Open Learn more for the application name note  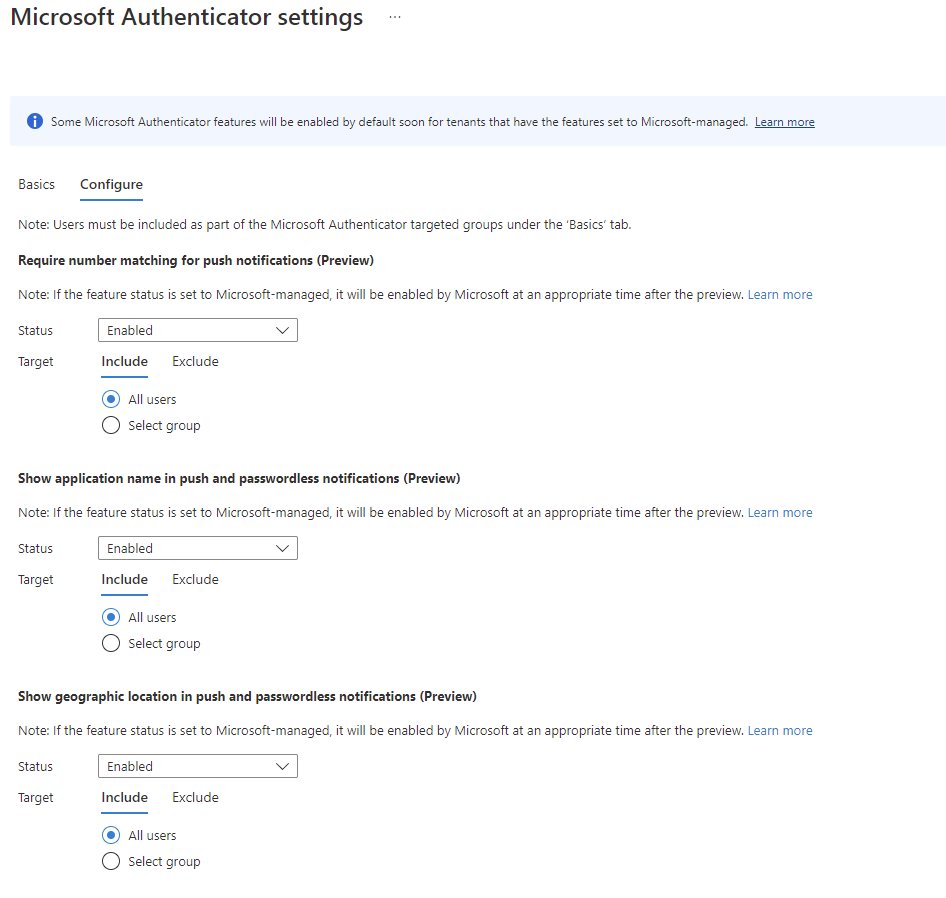(x=780, y=512)
